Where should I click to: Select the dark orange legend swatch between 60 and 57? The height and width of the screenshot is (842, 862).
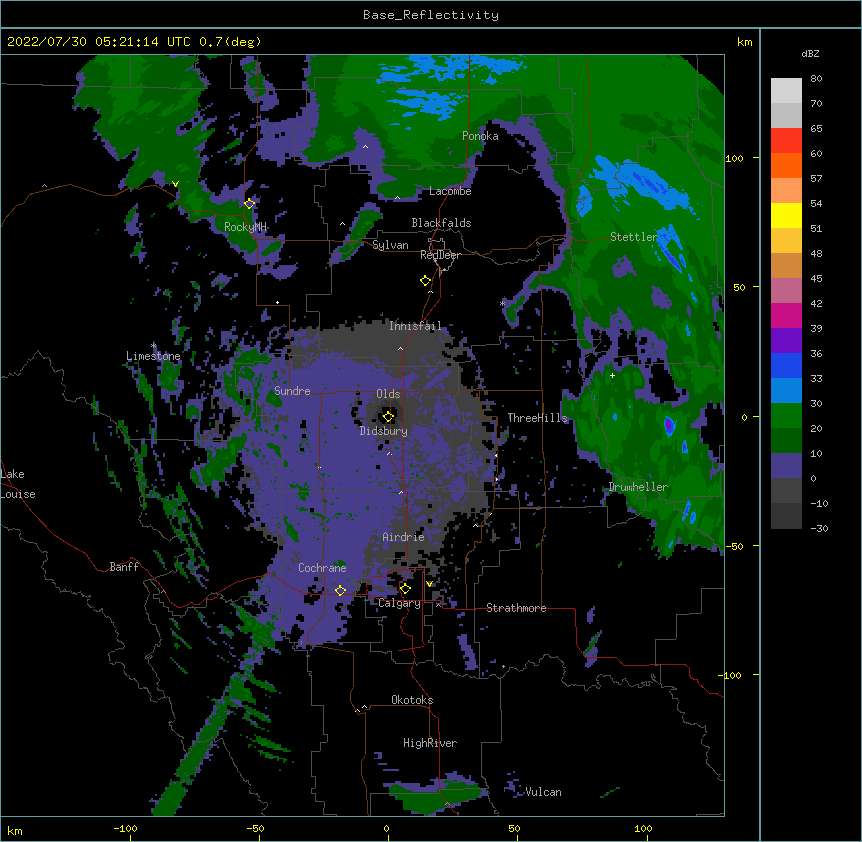(x=786, y=165)
